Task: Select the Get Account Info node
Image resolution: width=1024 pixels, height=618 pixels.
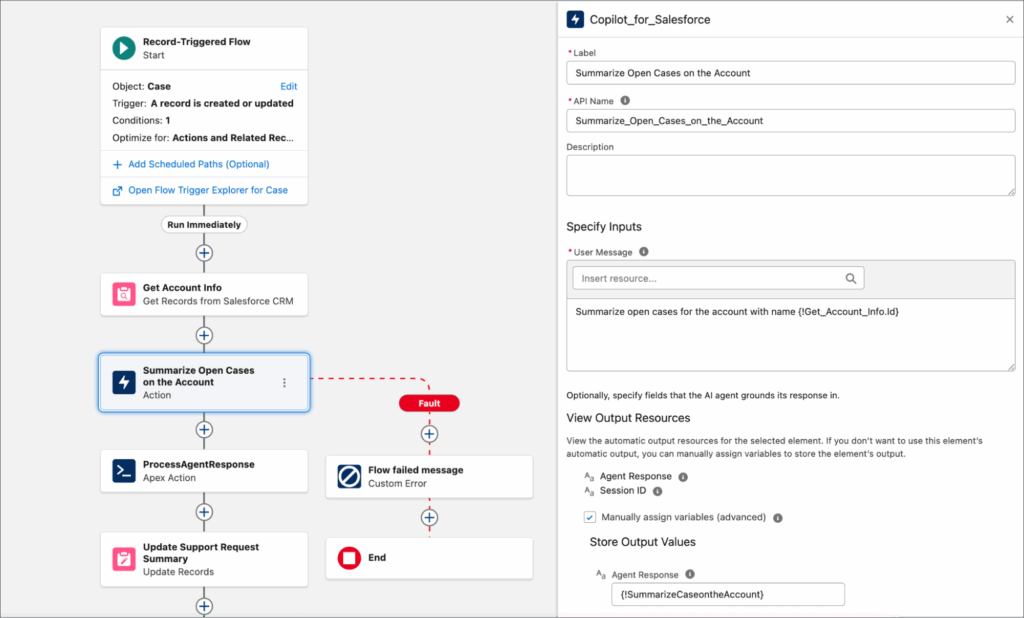Action: (x=204, y=294)
